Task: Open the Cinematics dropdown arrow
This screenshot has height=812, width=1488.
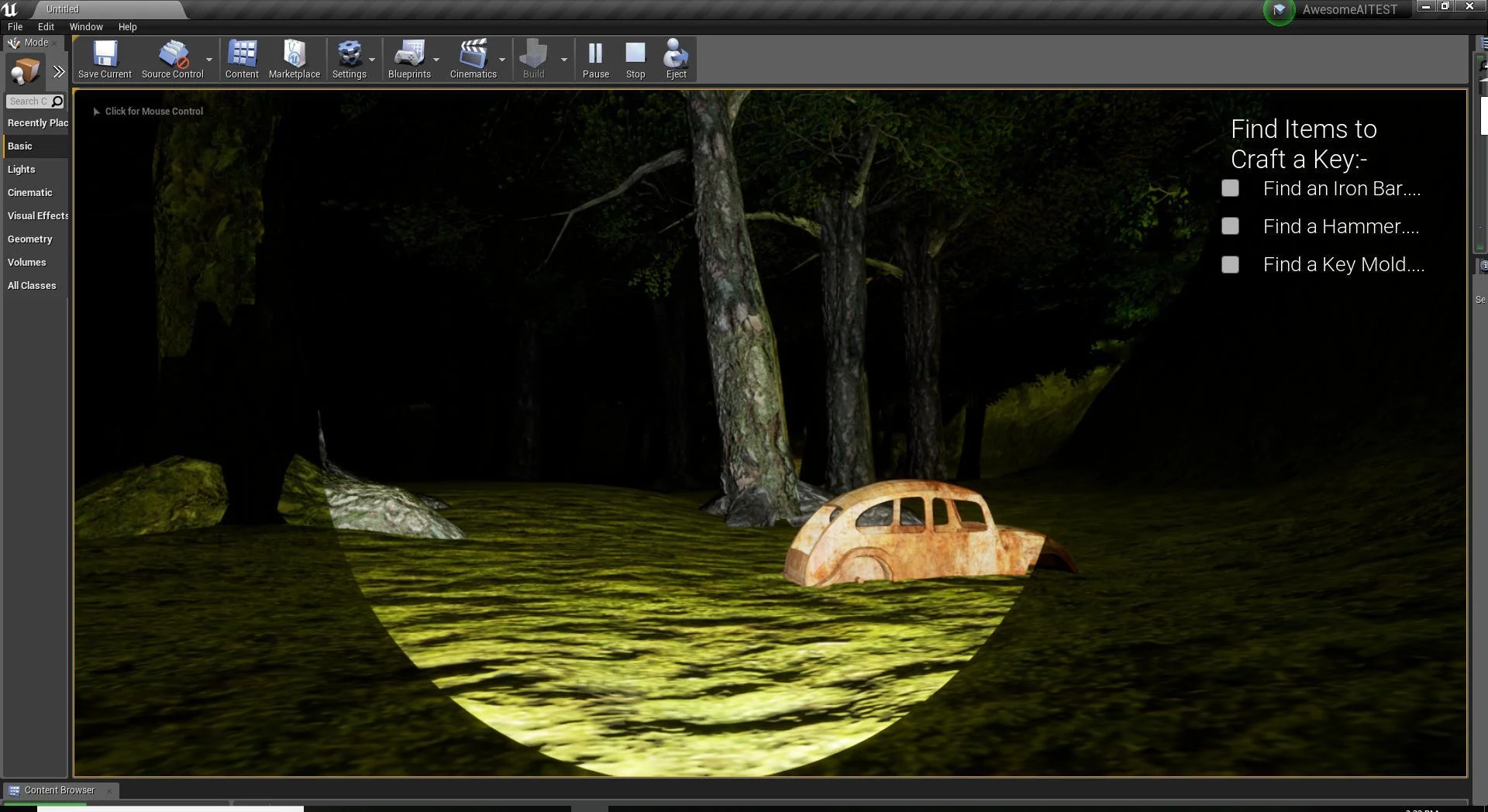Action: 502,60
